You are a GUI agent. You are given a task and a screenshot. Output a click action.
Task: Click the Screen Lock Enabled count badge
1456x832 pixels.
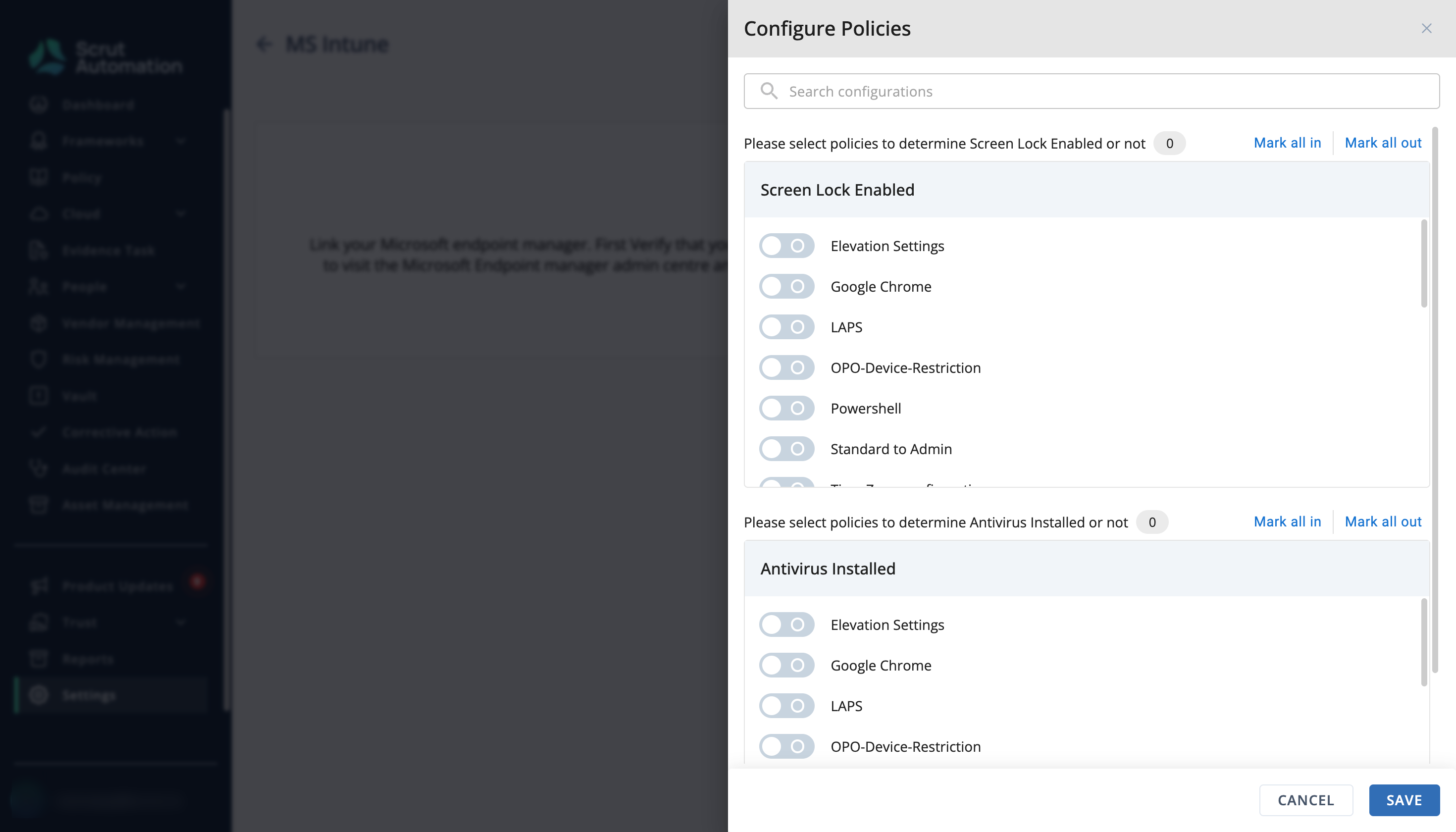1169,144
